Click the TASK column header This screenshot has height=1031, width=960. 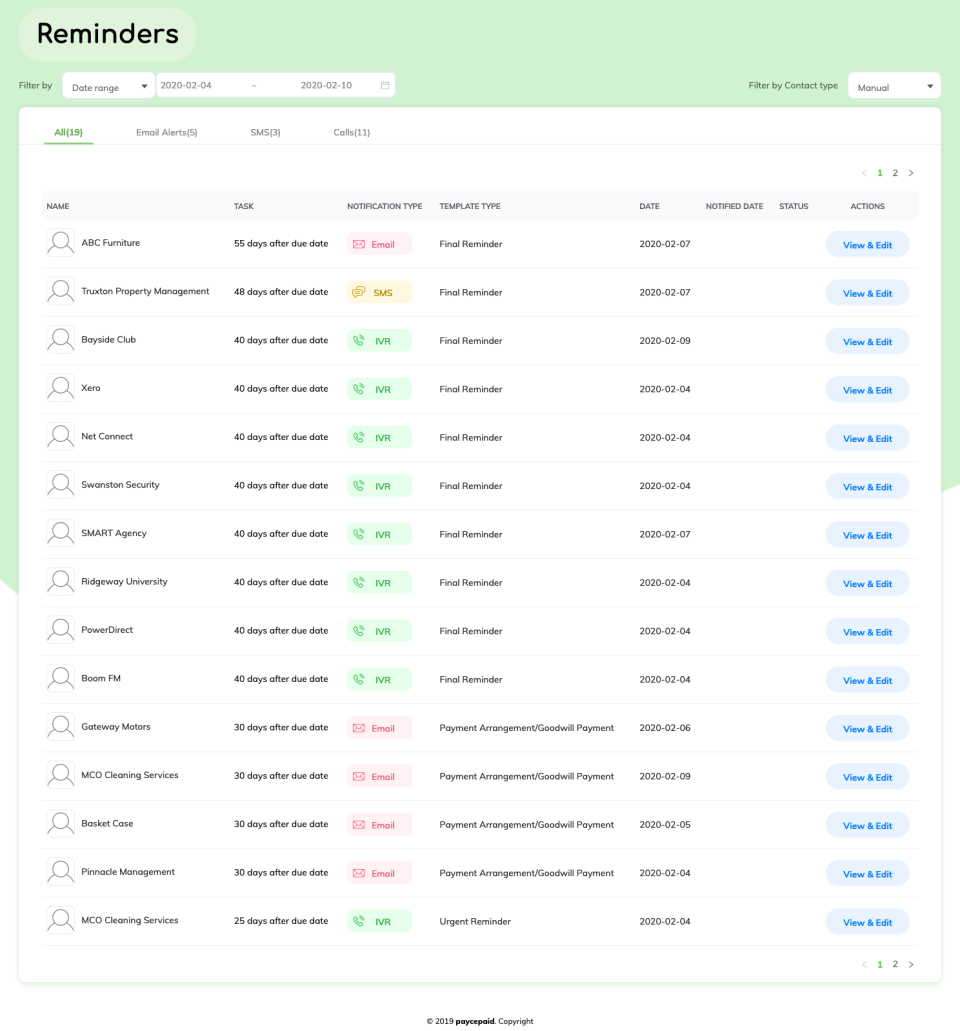(243, 206)
